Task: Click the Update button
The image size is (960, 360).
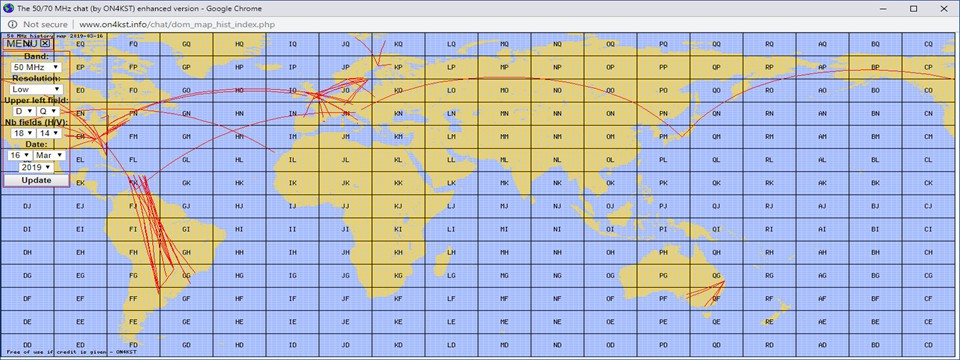Action: [36, 181]
